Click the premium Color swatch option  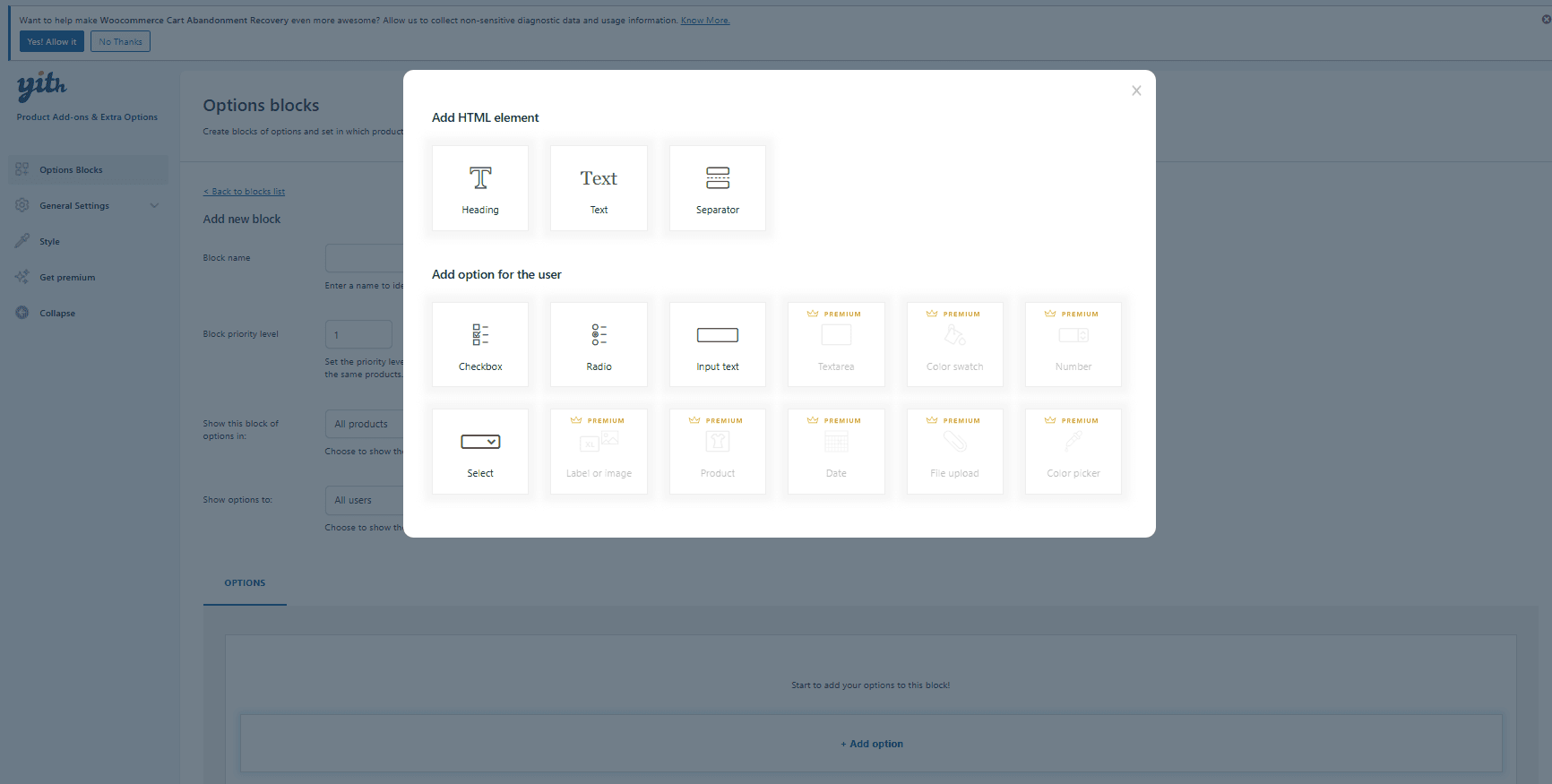955,345
